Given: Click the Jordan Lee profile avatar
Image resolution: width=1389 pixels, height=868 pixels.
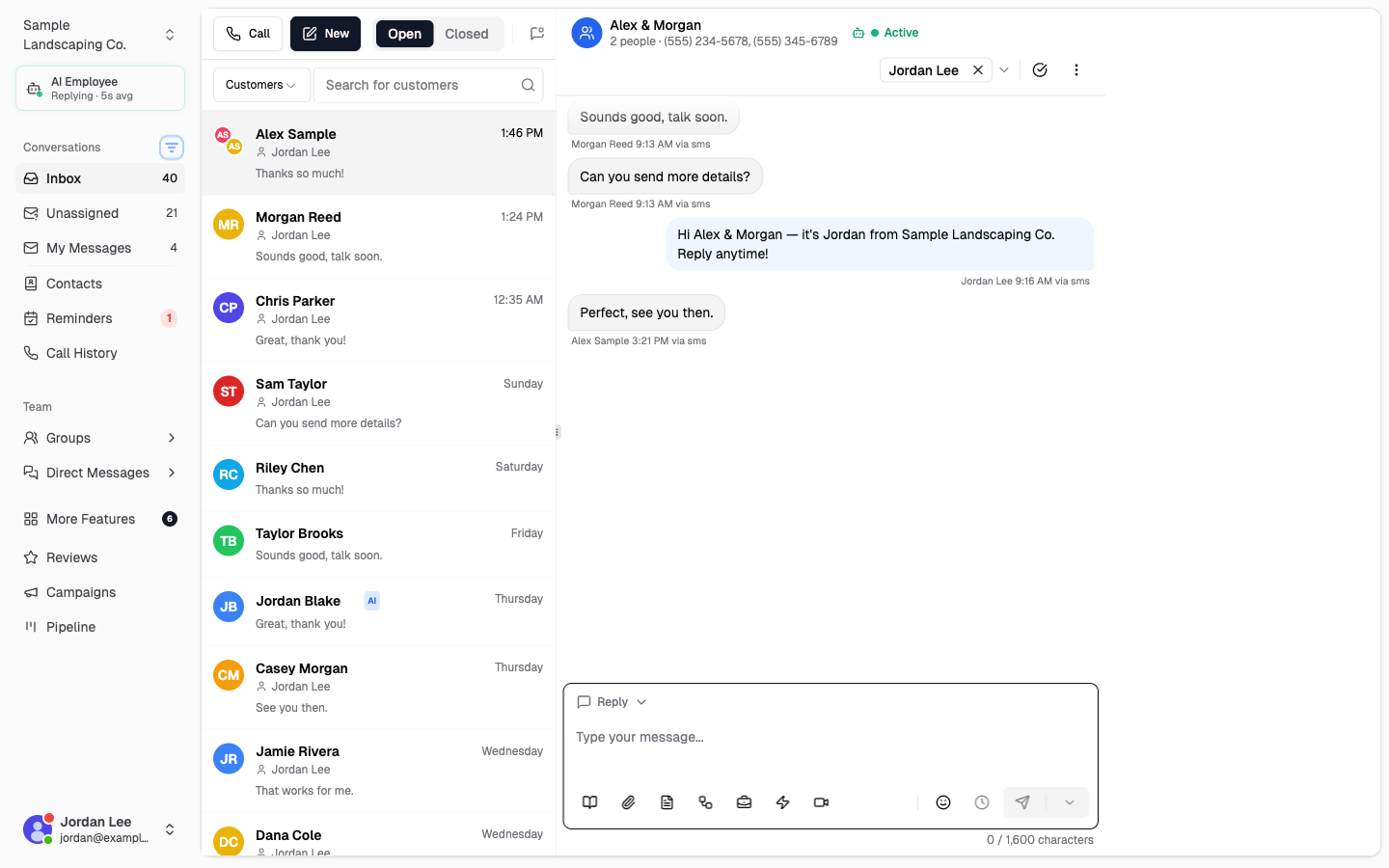Looking at the screenshot, I should click(38, 829).
